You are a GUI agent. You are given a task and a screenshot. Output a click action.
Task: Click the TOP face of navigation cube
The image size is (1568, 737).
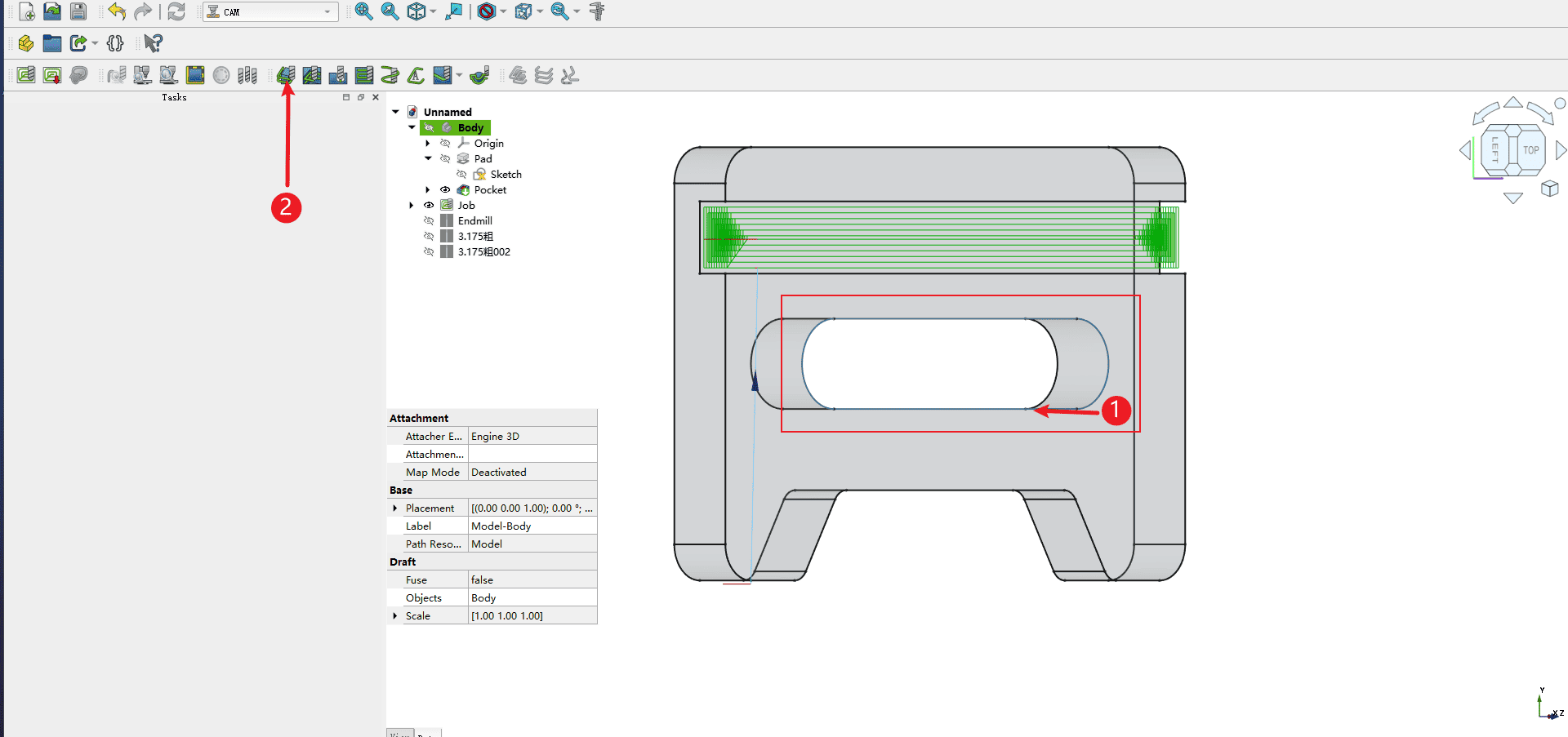click(1530, 150)
